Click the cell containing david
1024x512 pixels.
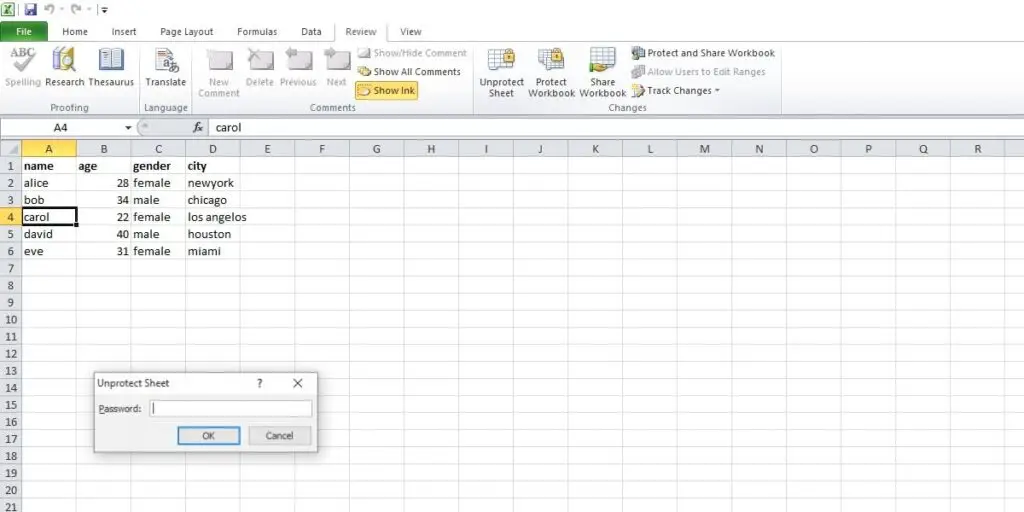[49, 234]
